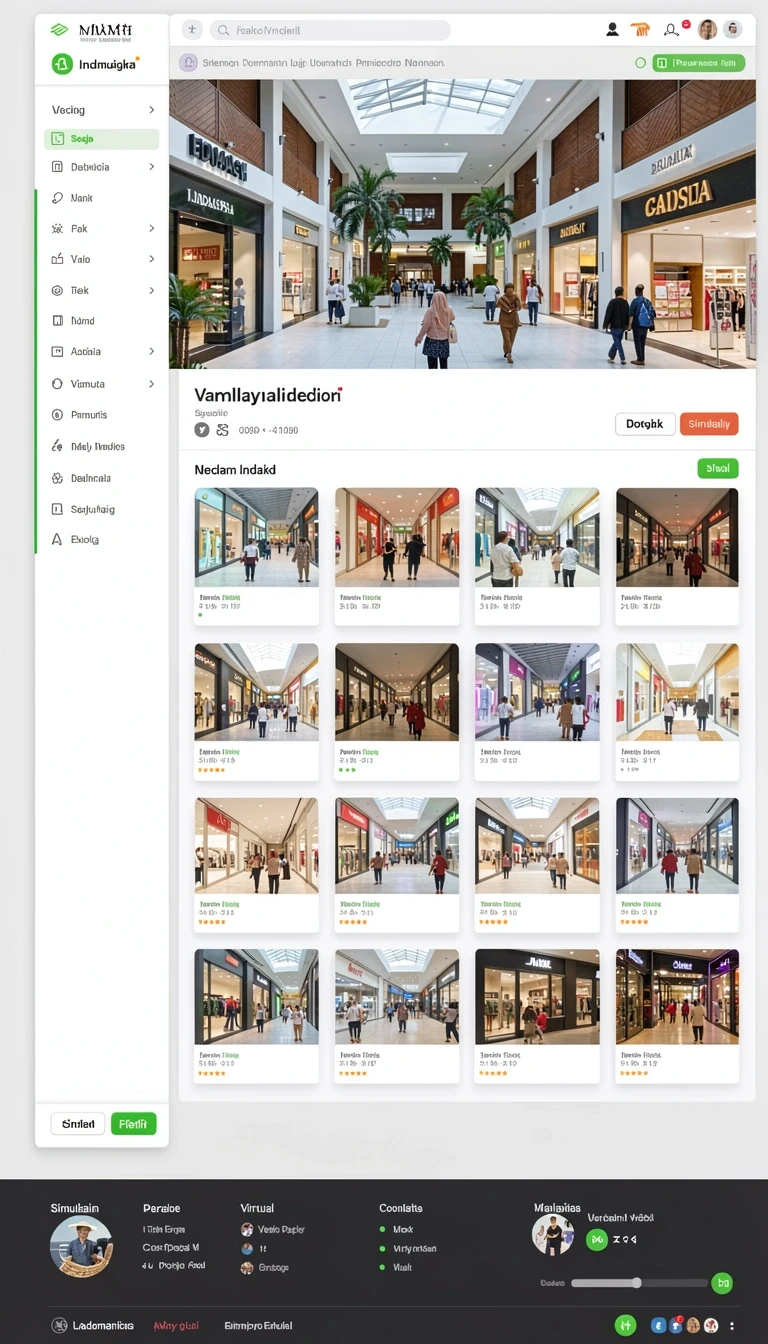Image resolution: width=768 pixels, height=1344 pixels.
Task: Adjust the footer slider handle
Action: tap(636, 1283)
